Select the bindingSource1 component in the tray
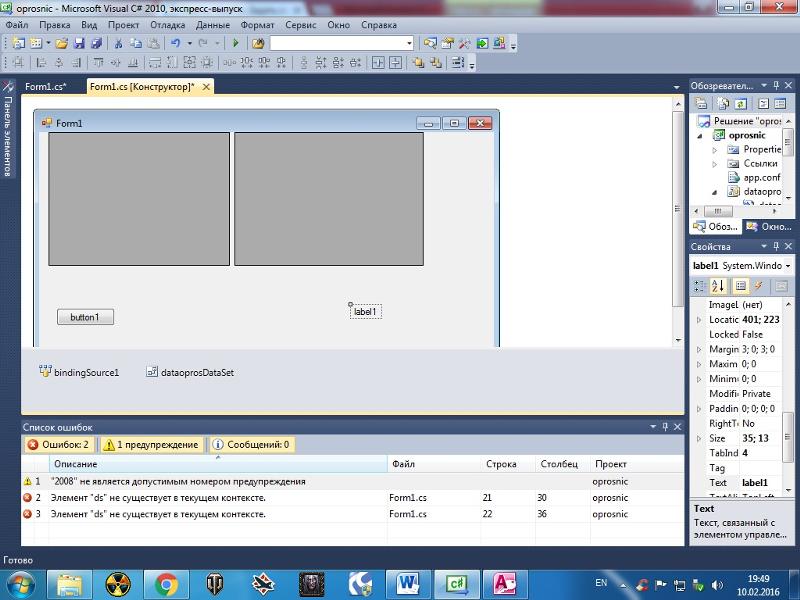 point(79,372)
